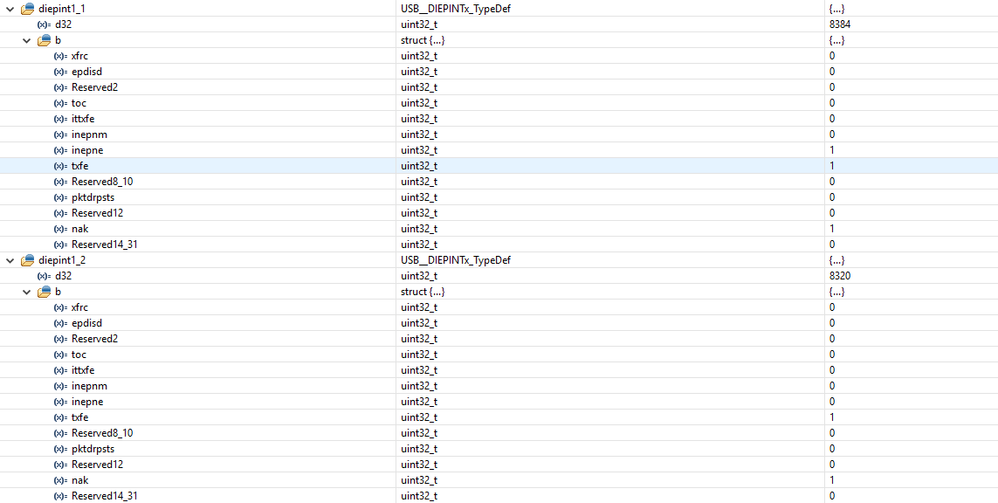Select the Reserved8_10 variable name in diepint1_1
The width and height of the screenshot is (998, 503).
click(x=102, y=181)
